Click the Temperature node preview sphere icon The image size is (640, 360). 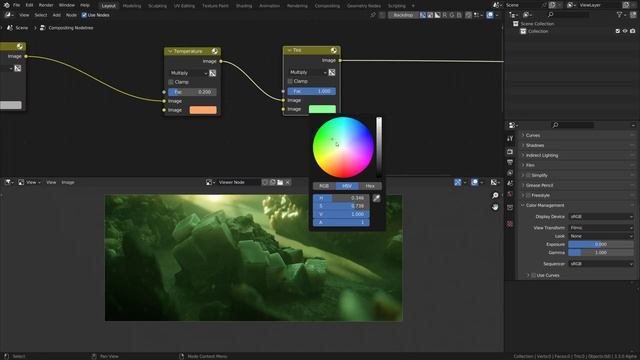215,51
